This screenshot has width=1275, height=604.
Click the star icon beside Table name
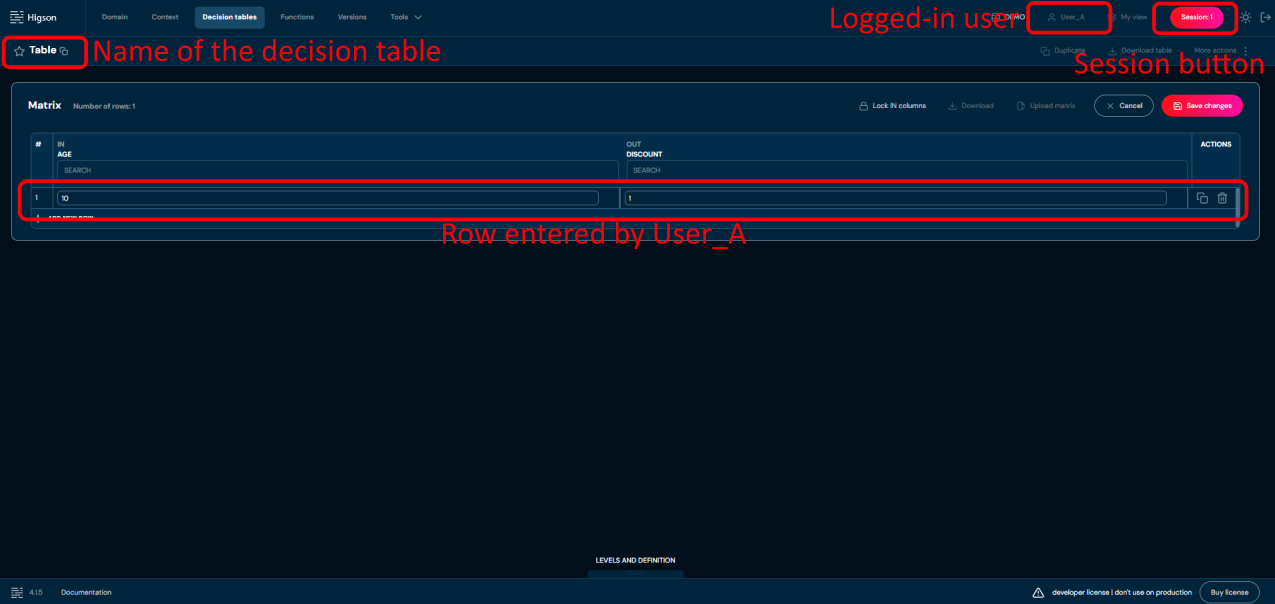click(x=19, y=51)
